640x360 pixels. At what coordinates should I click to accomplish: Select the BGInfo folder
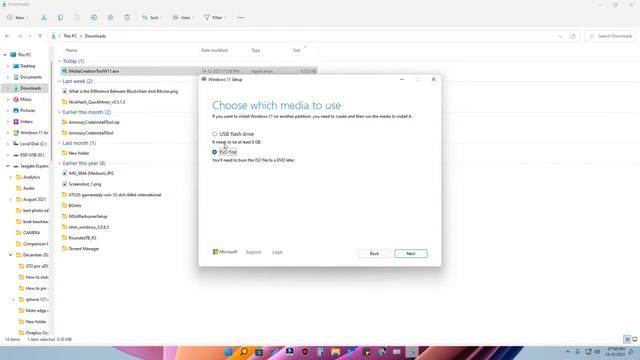pos(75,206)
